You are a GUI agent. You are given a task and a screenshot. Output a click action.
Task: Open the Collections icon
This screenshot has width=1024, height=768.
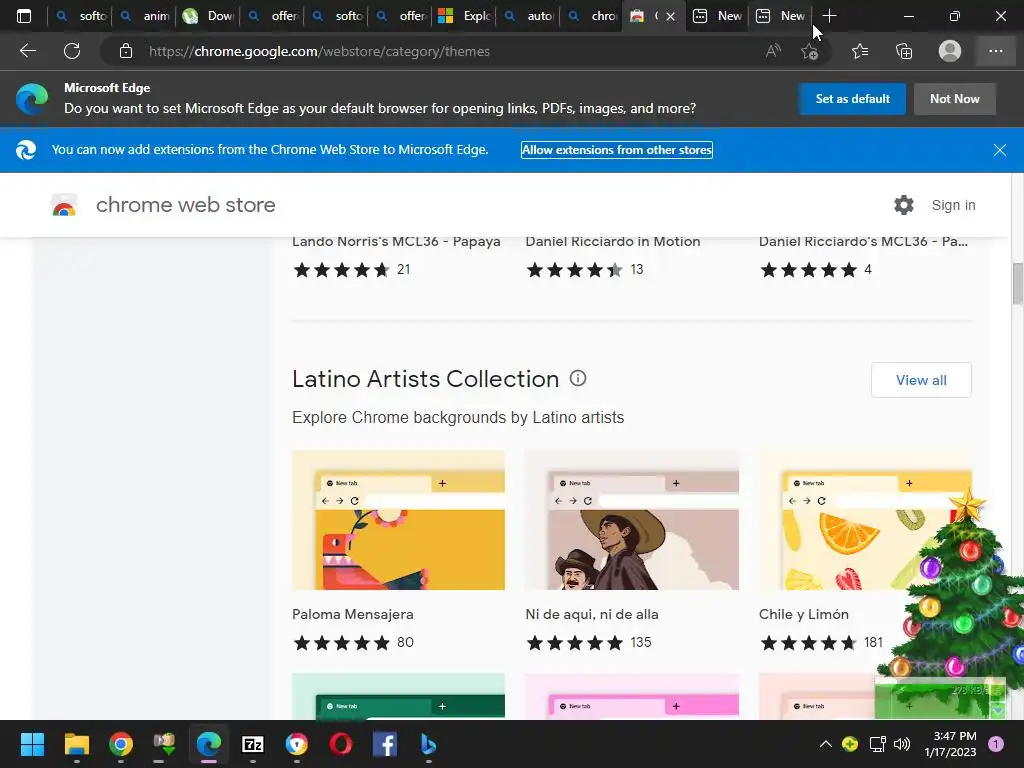coord(904,51)
